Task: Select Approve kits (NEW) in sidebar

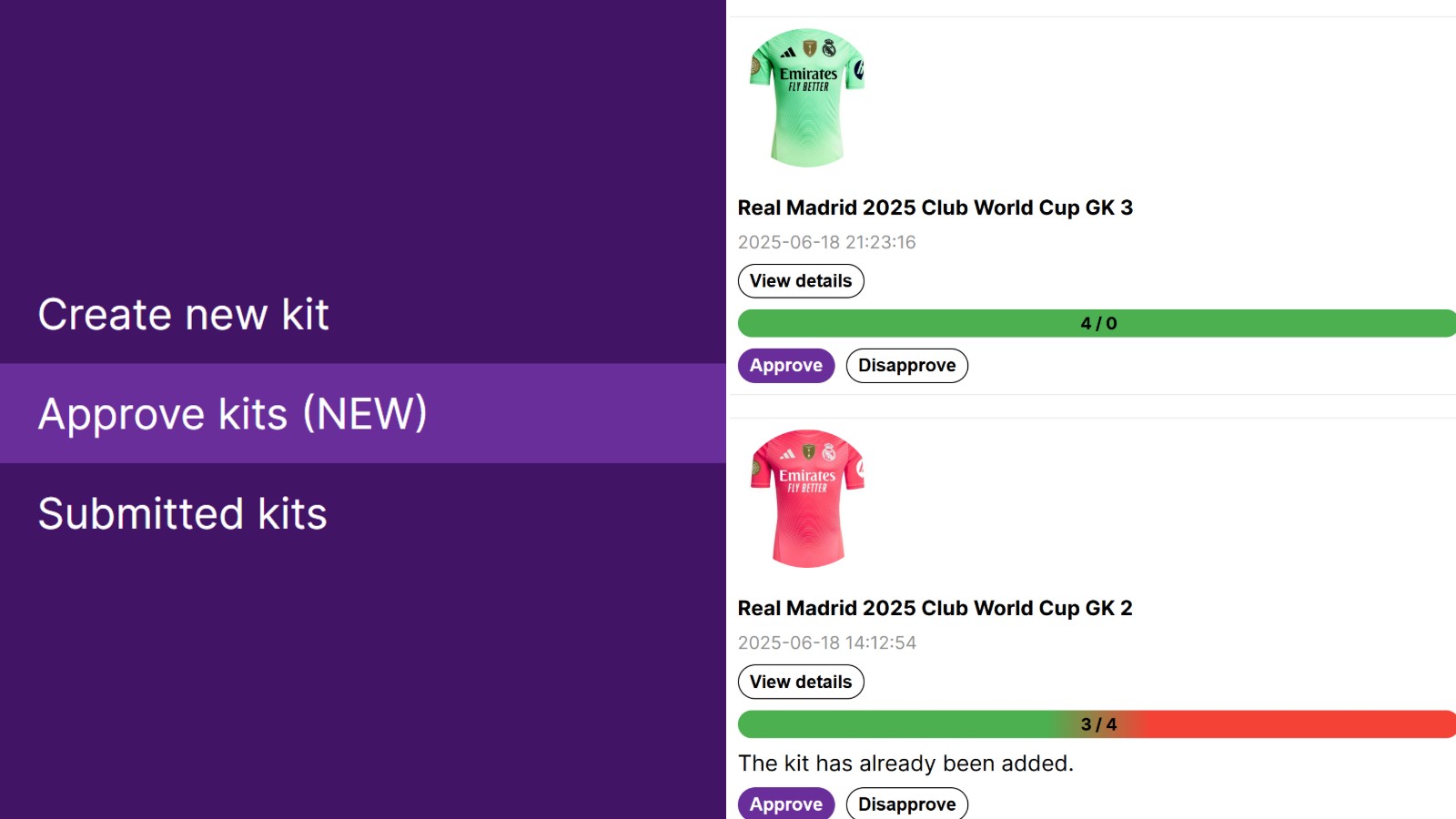Action: coord(233,414)
